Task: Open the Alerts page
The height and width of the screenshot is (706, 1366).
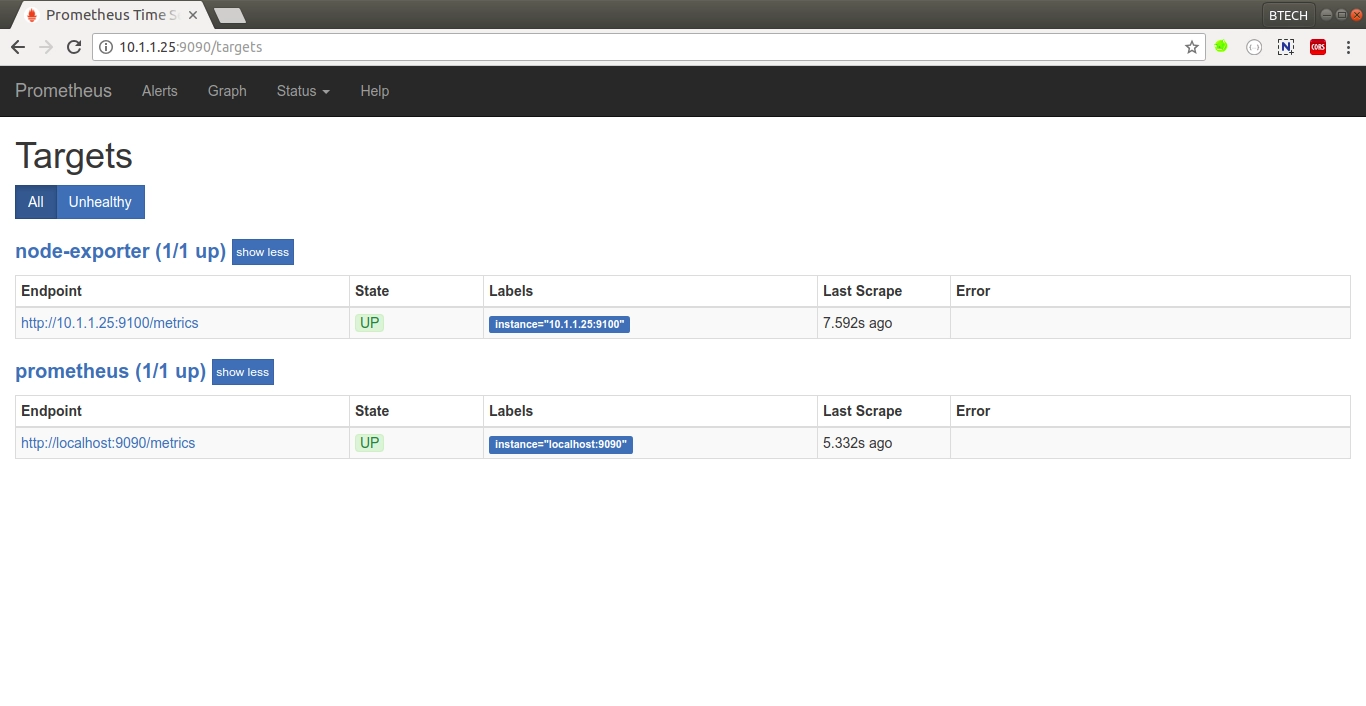Action: pyautogui.click(x=160, y=91)
